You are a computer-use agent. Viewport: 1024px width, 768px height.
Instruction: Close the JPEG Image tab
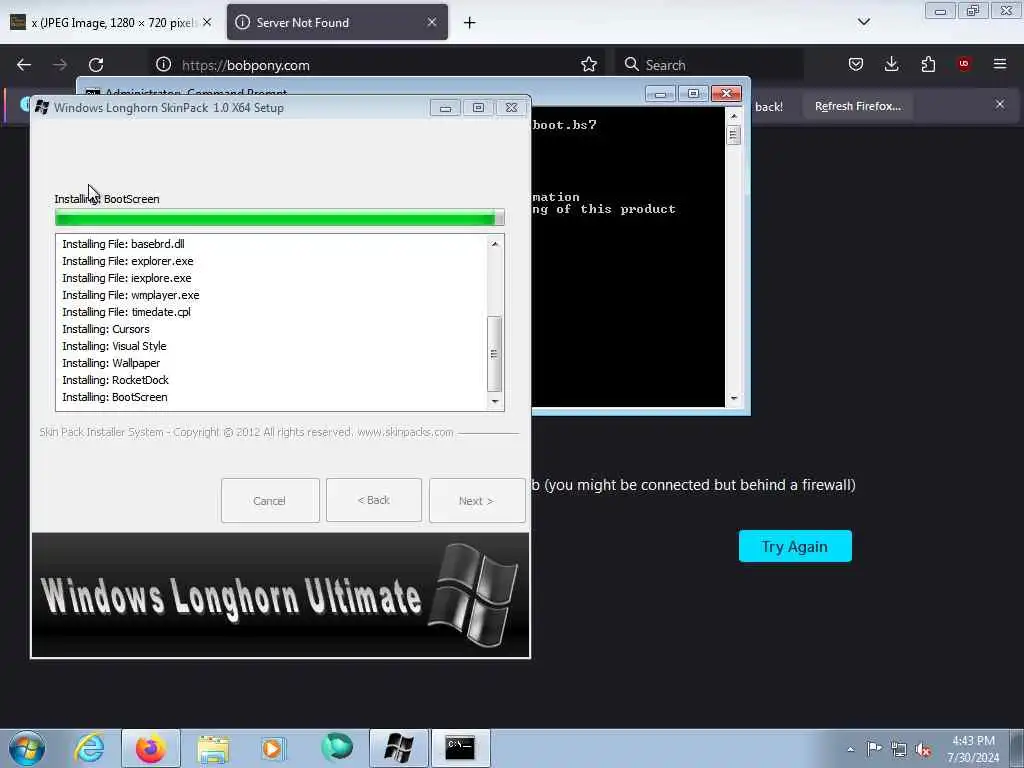point(207,22)
